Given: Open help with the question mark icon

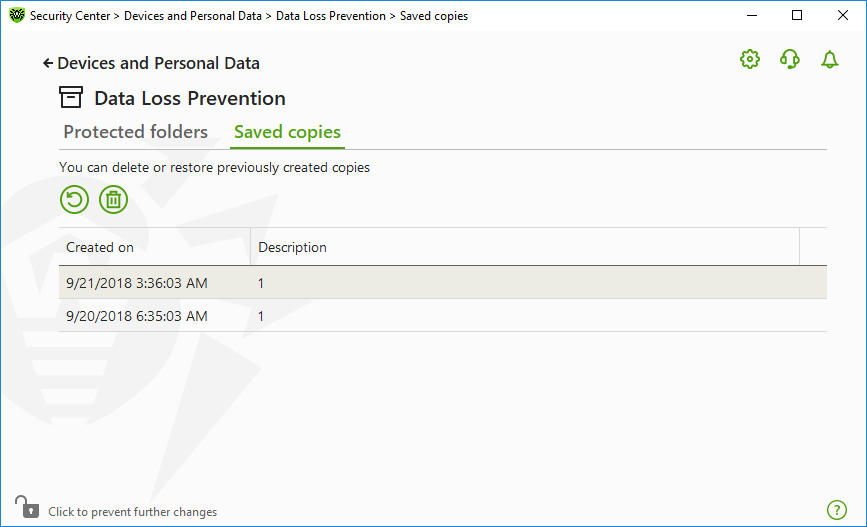Looking at the screenshot, I should point(837,510).
